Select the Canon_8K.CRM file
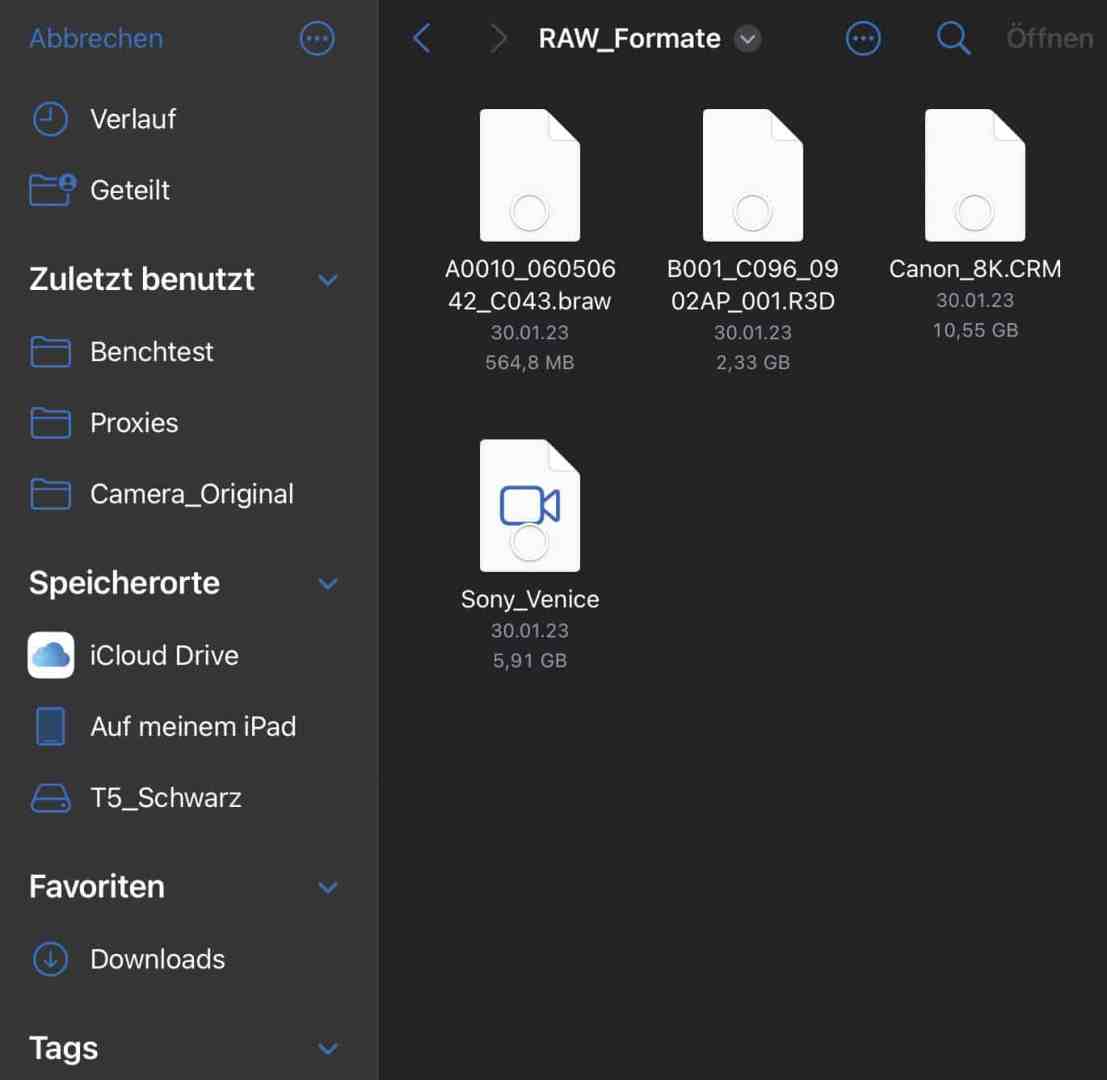Image resolution: width=1107 pixels, height=1080 pixels. [x=975, y=174]
